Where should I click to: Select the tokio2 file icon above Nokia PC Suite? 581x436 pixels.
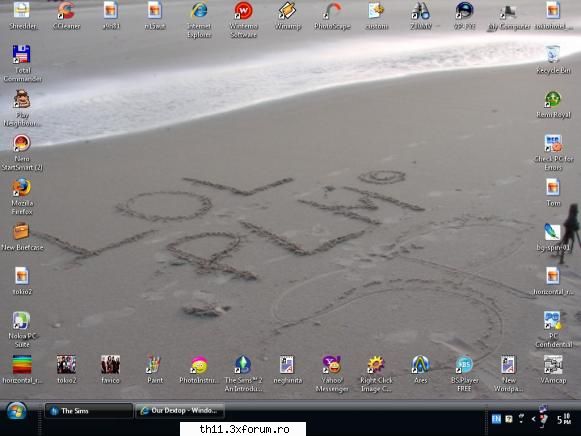point(22,281)
